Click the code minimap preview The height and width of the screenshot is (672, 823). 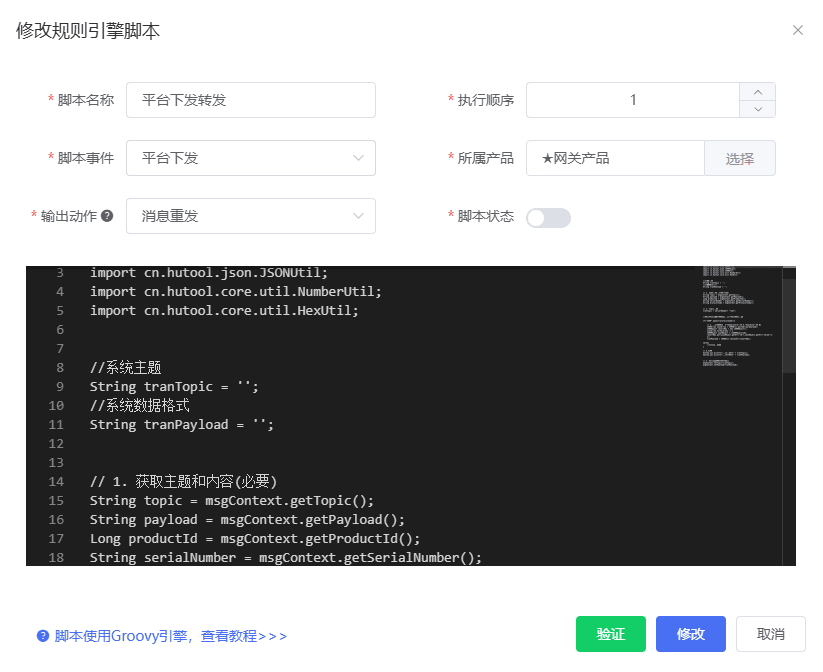pyautogui.click(x=737, y=317)
